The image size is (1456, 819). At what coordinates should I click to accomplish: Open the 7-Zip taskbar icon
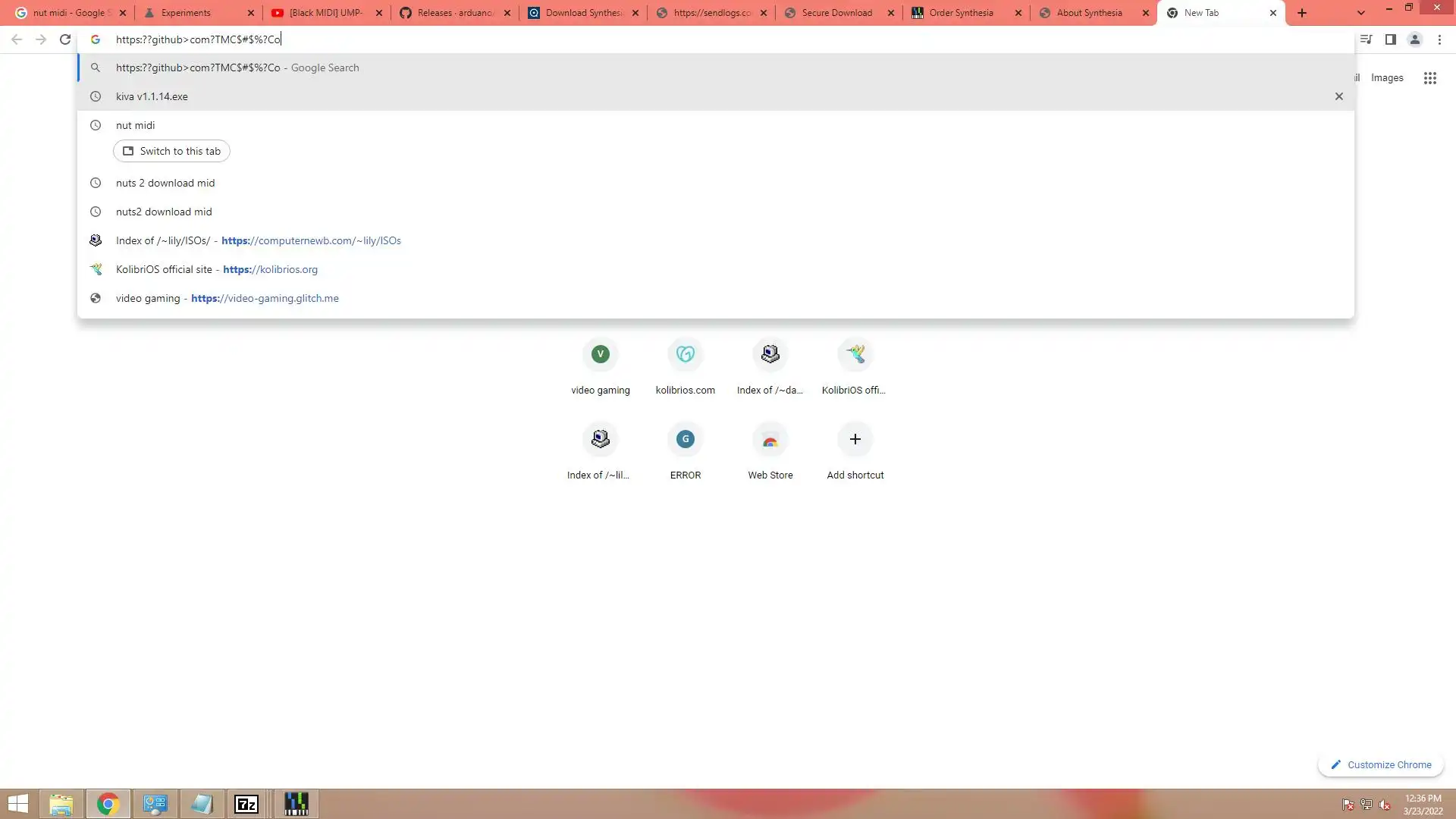[246, 804]
